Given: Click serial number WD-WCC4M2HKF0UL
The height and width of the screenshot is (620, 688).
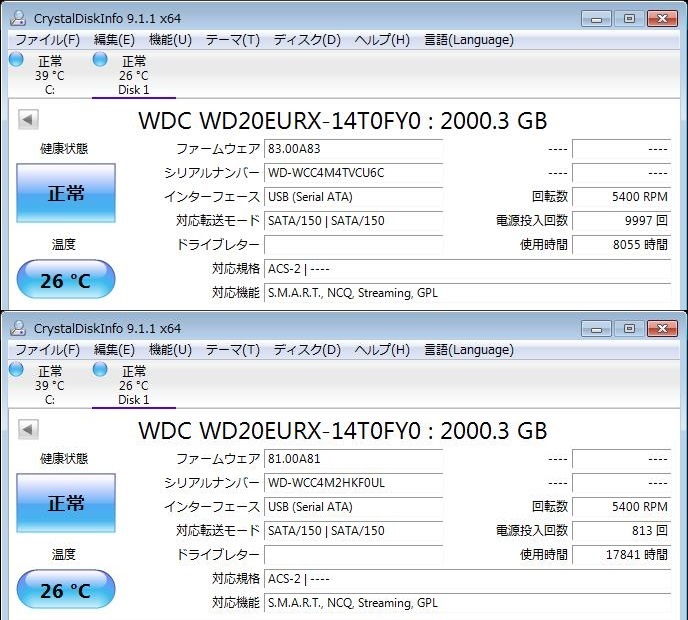Looking at the screenshot, I should (x=353, y=483).
